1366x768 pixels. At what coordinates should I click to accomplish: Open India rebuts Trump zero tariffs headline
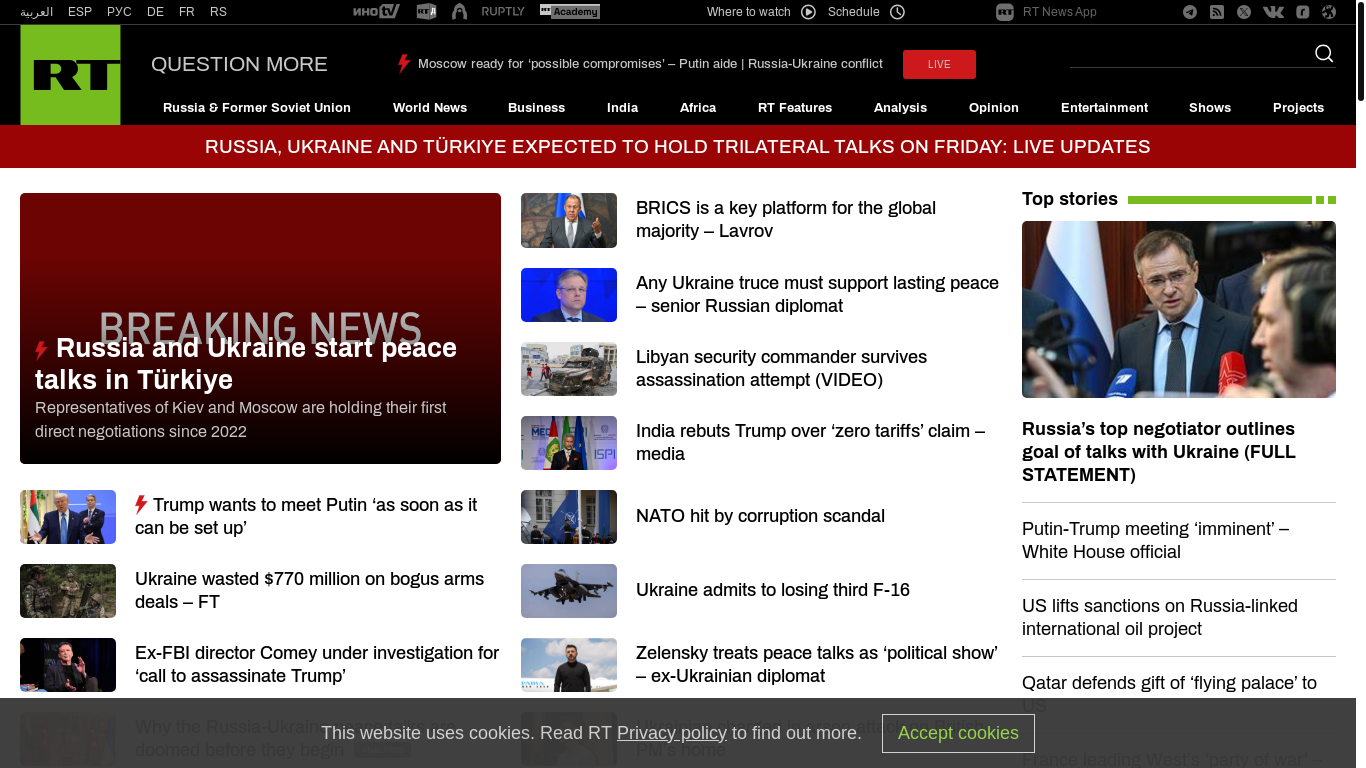[x=810, y=442]
